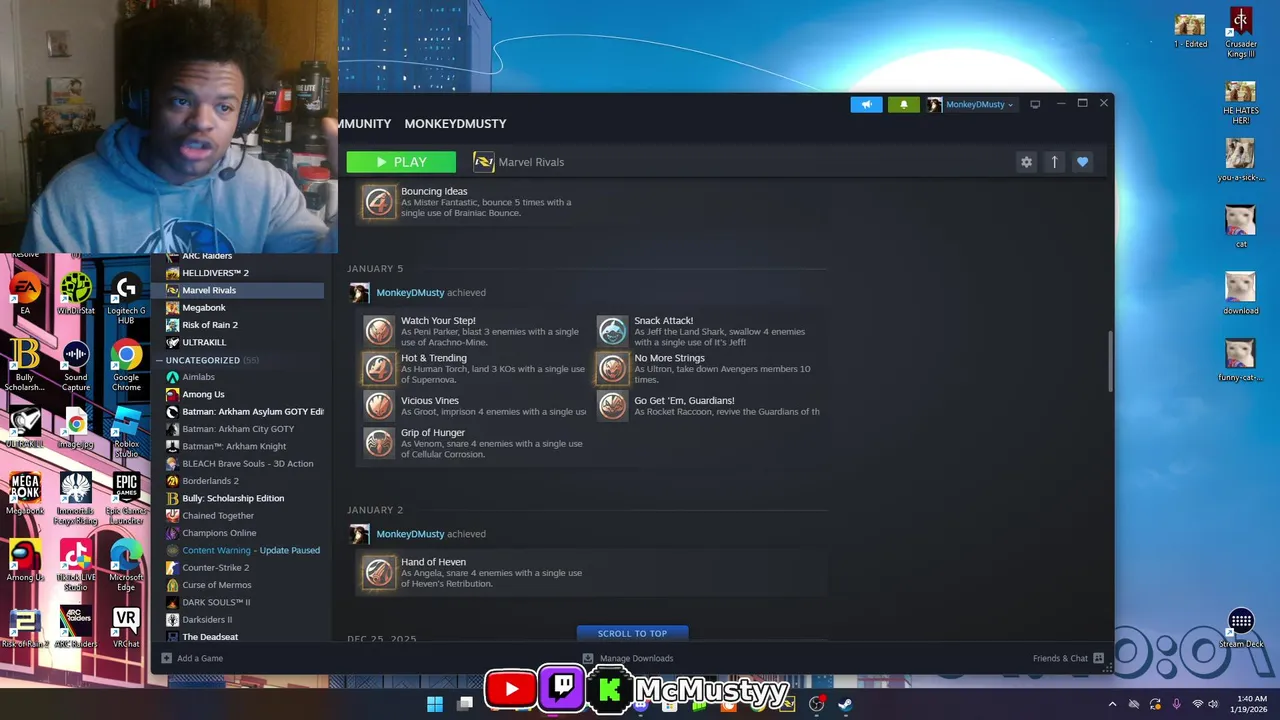Open Manage Downloads
1280x720 pixels.
pyautogui.click(x=628, y=658)
